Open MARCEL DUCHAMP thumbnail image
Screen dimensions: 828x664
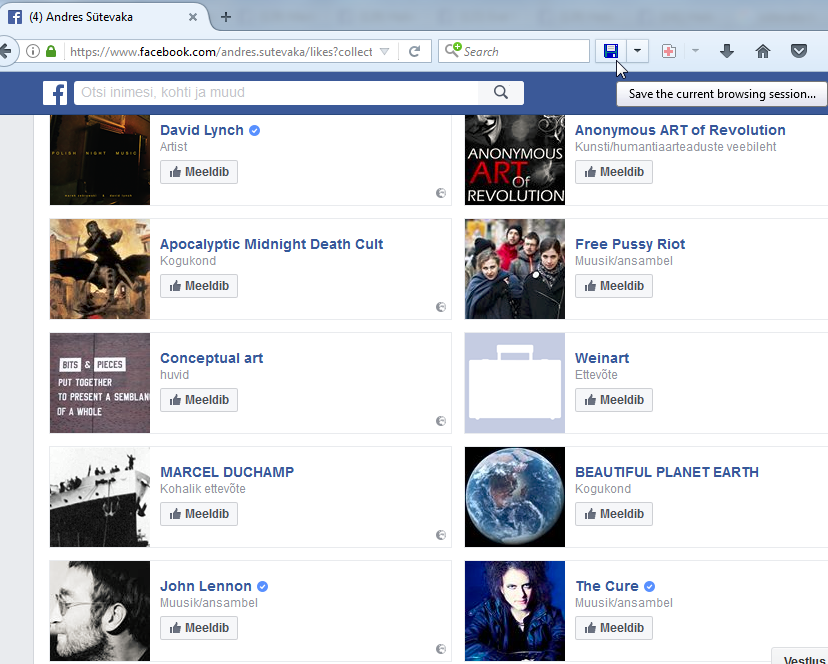(100, 497)
